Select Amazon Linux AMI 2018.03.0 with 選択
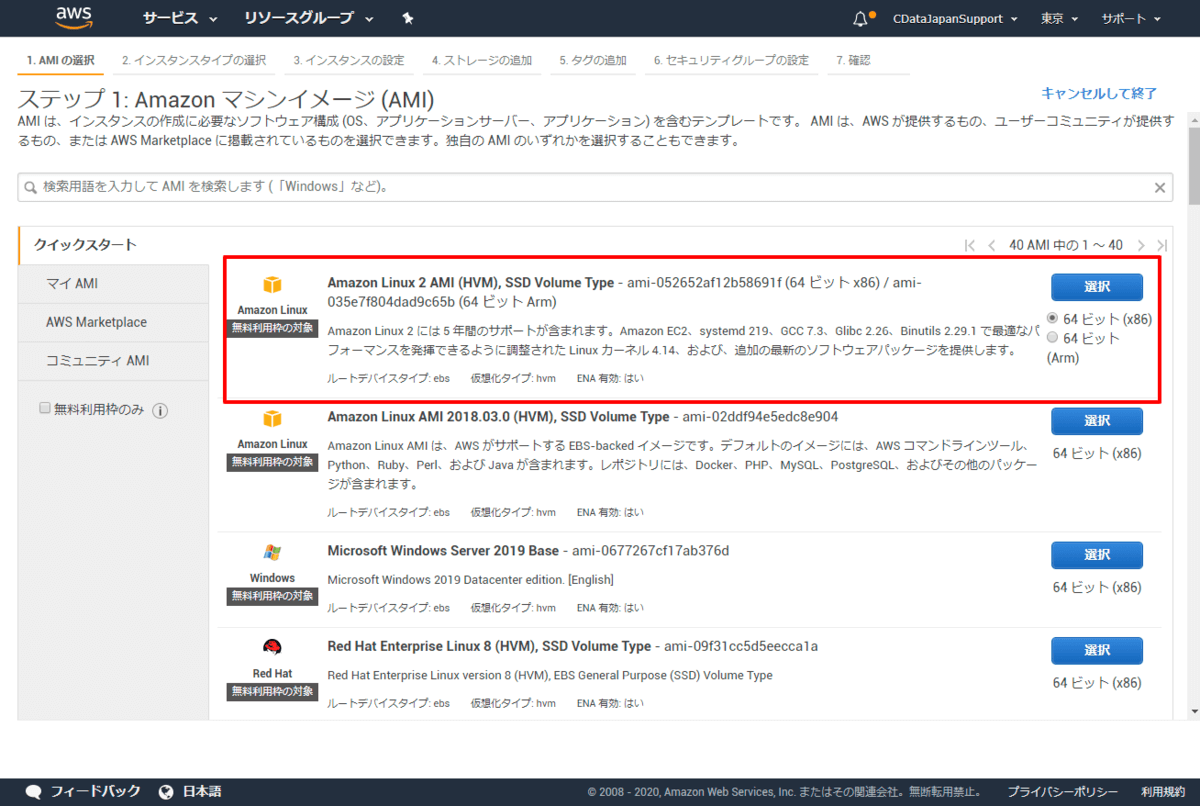1200x806 pixels. click(x=1096, y=421)
